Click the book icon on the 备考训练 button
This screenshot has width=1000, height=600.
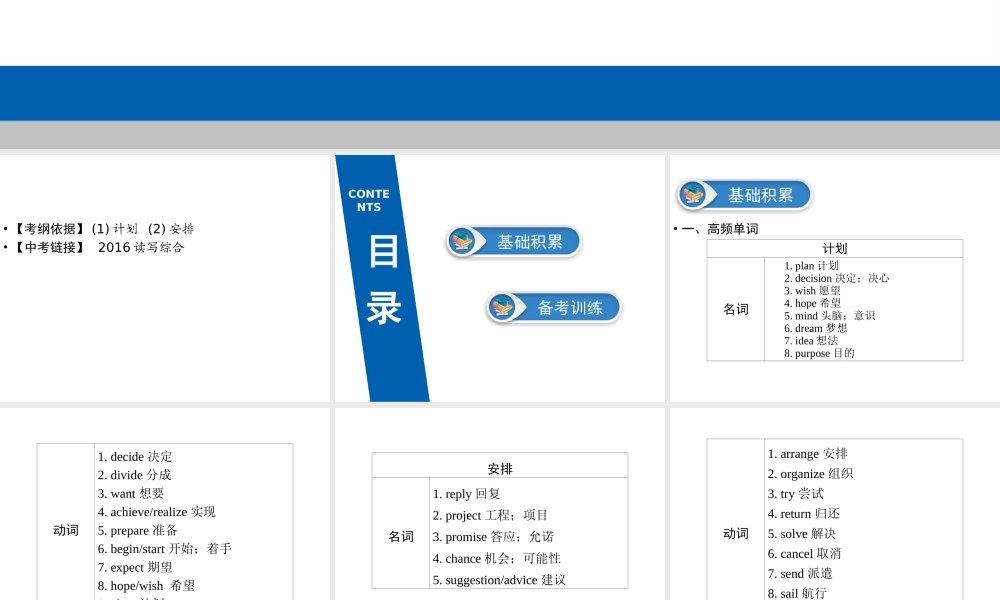(502, 307)
